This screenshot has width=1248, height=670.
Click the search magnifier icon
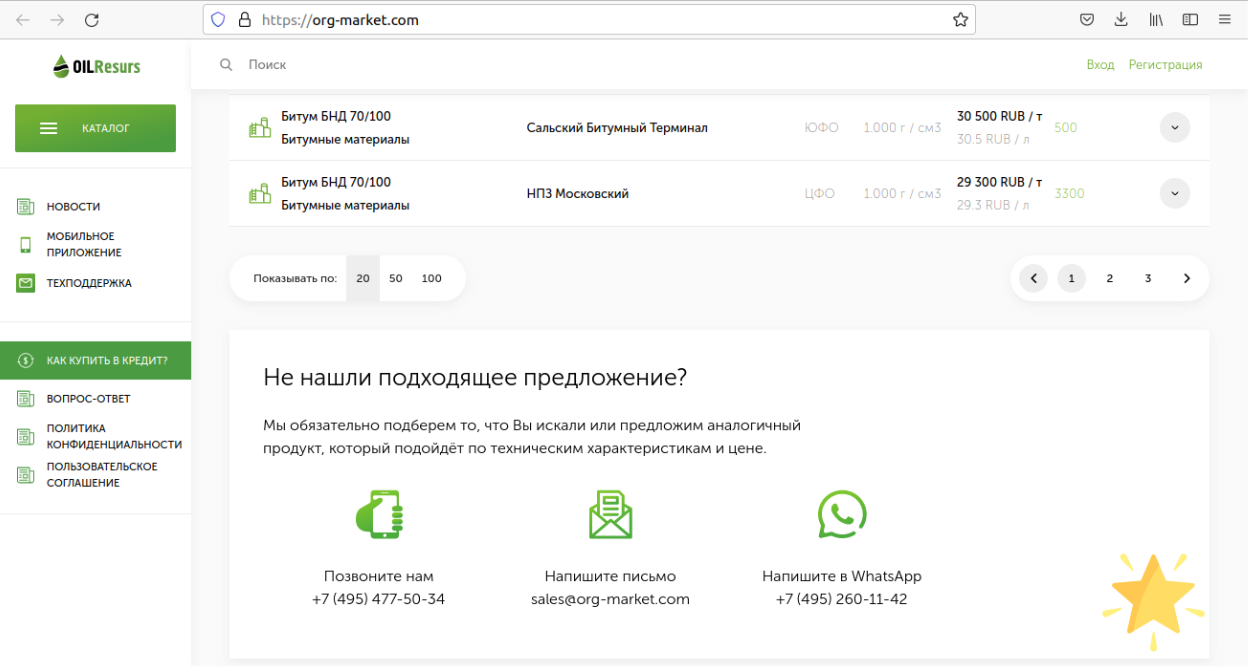coord(226,65)
